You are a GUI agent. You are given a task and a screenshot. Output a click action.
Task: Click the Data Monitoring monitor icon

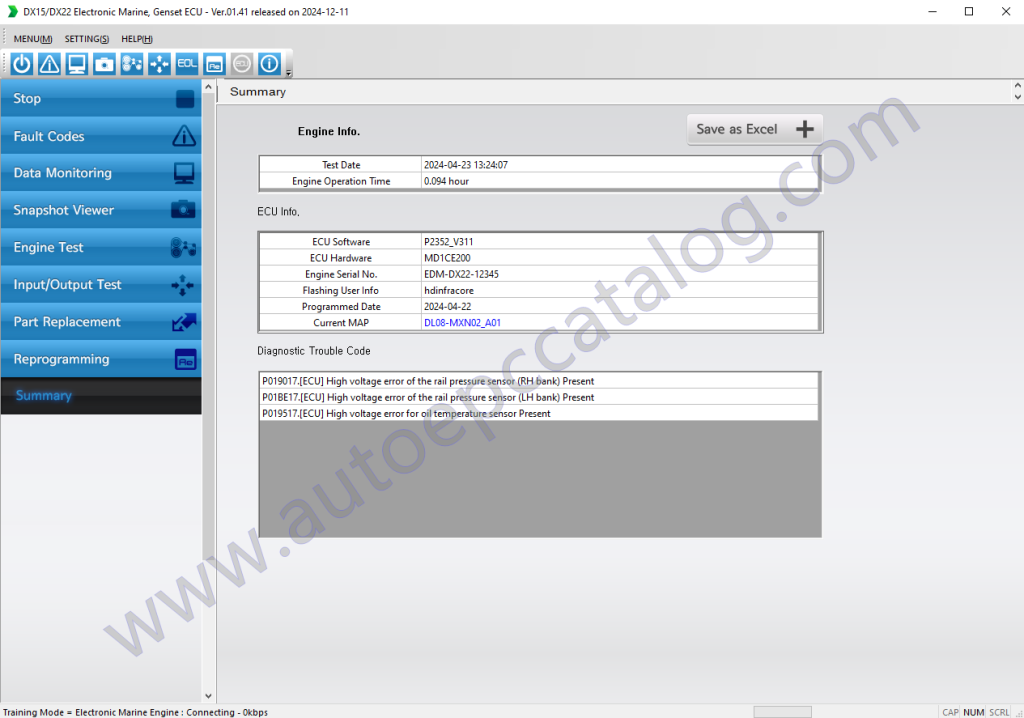pos(76,63)
